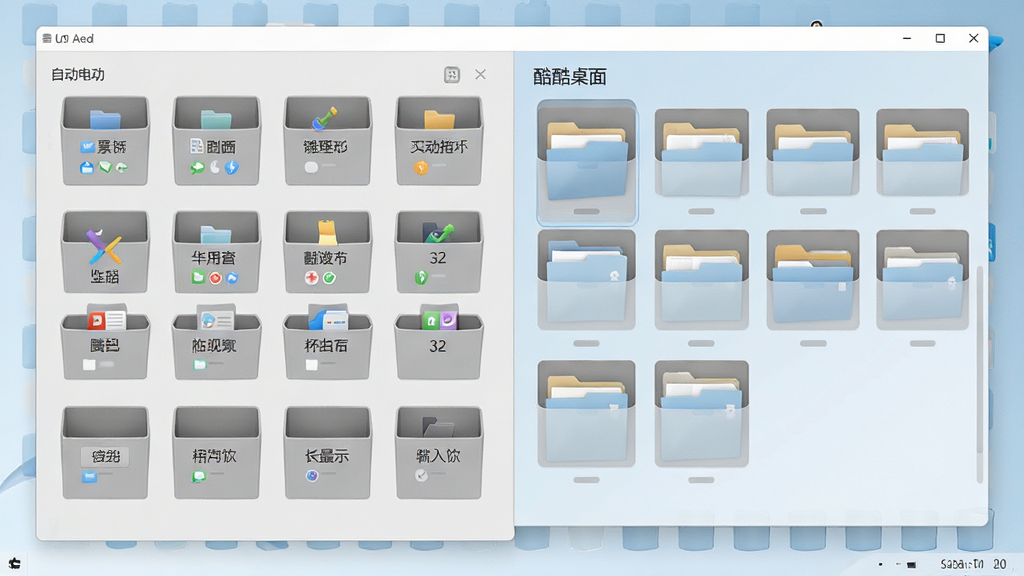Click the icon at the taskbar's left end

coord(14,563)
